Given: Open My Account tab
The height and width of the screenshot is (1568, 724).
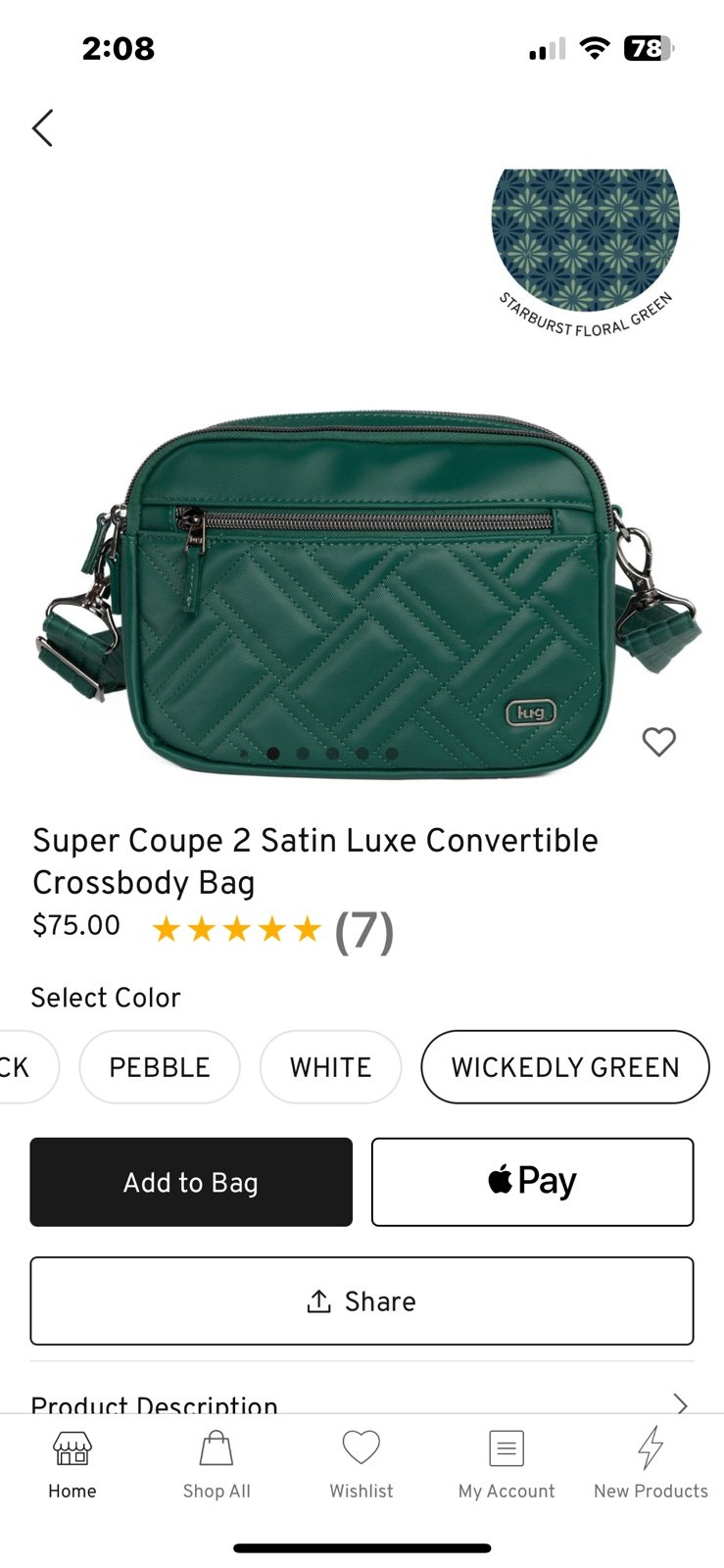Looking at the screenshot, I should [x=507, y=1464].
